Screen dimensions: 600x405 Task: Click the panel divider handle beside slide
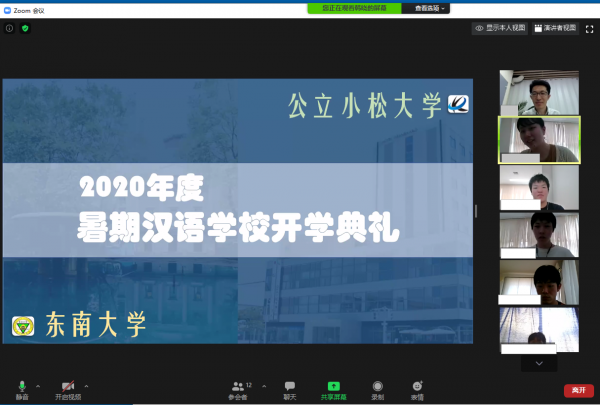pyautogui.click(x=476, y=211)
